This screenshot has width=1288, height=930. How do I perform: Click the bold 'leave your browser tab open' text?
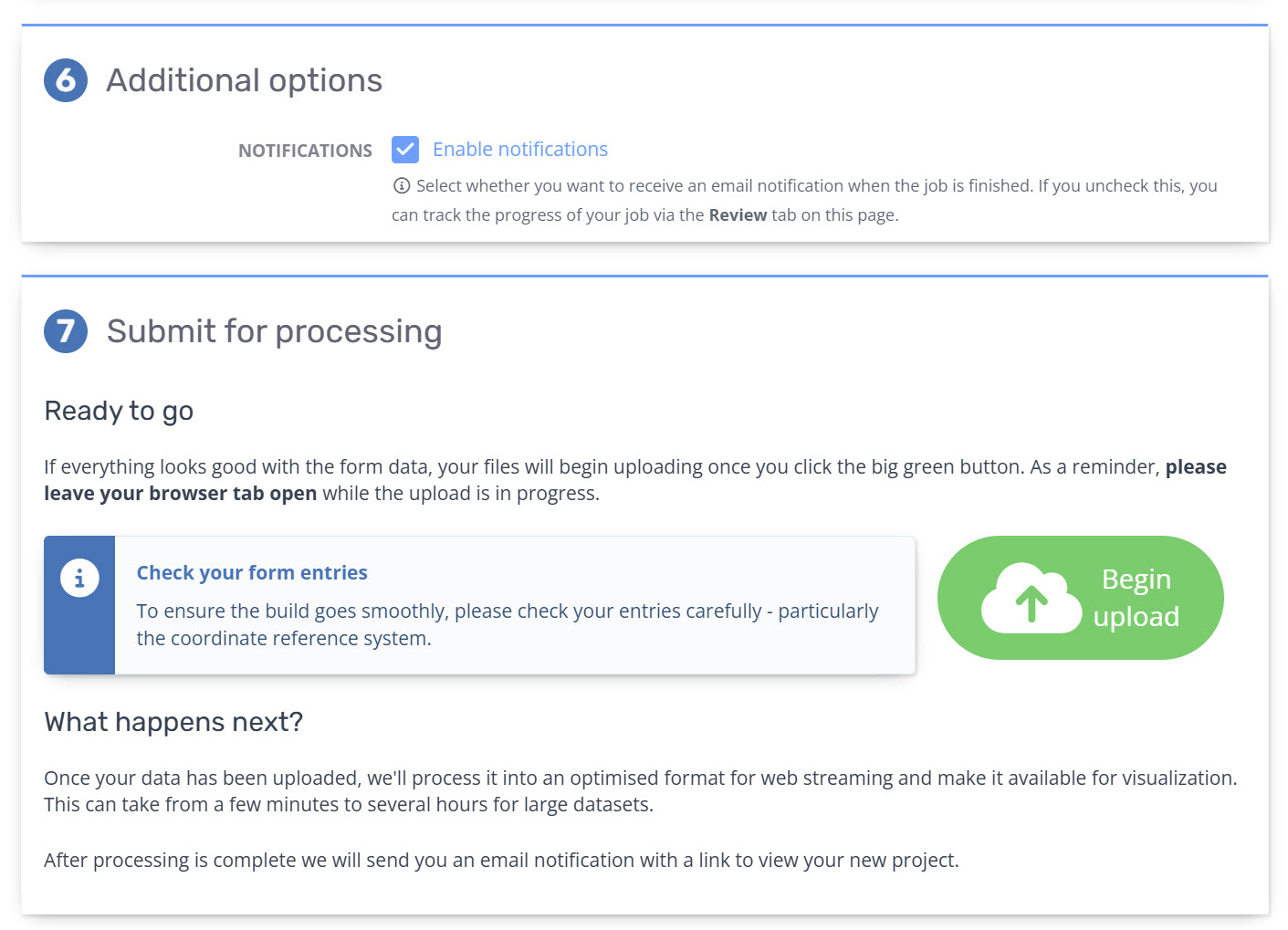click(x=181, y=494)
